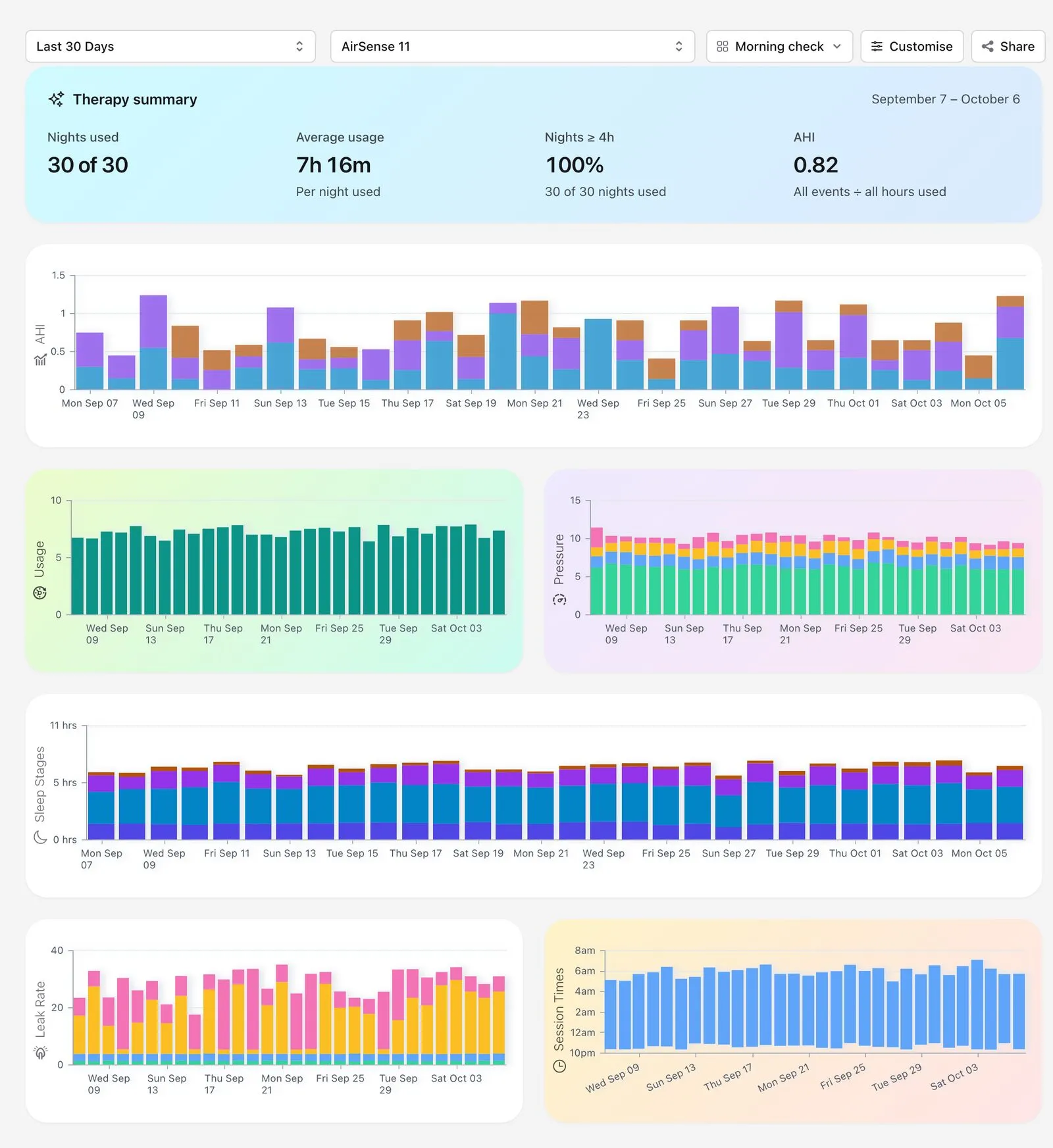Click the Thu Sep 17 label on Session Times chart

click(728, 1076)
